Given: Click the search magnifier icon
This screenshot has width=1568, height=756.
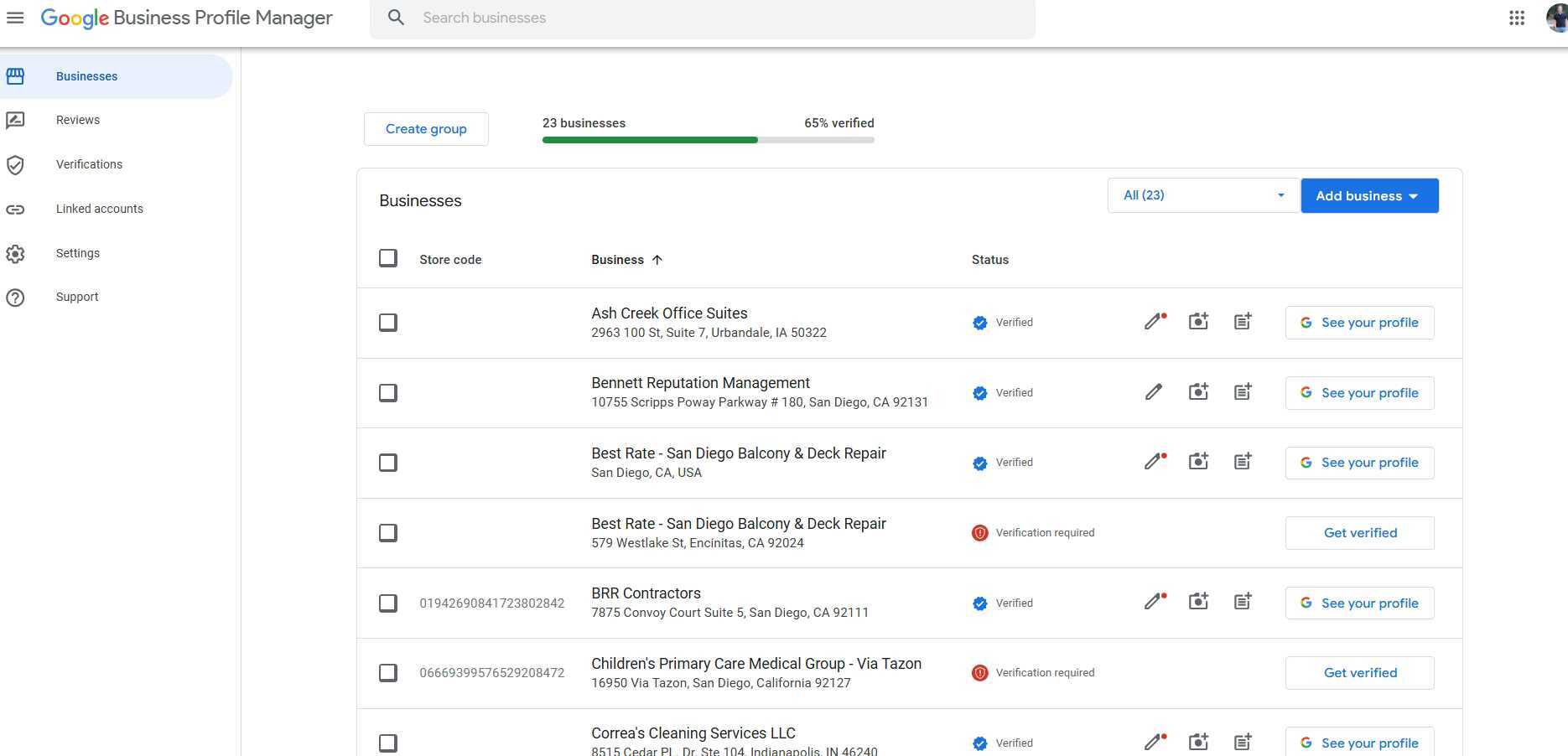Looking at the screenshot, I should 397,18.
